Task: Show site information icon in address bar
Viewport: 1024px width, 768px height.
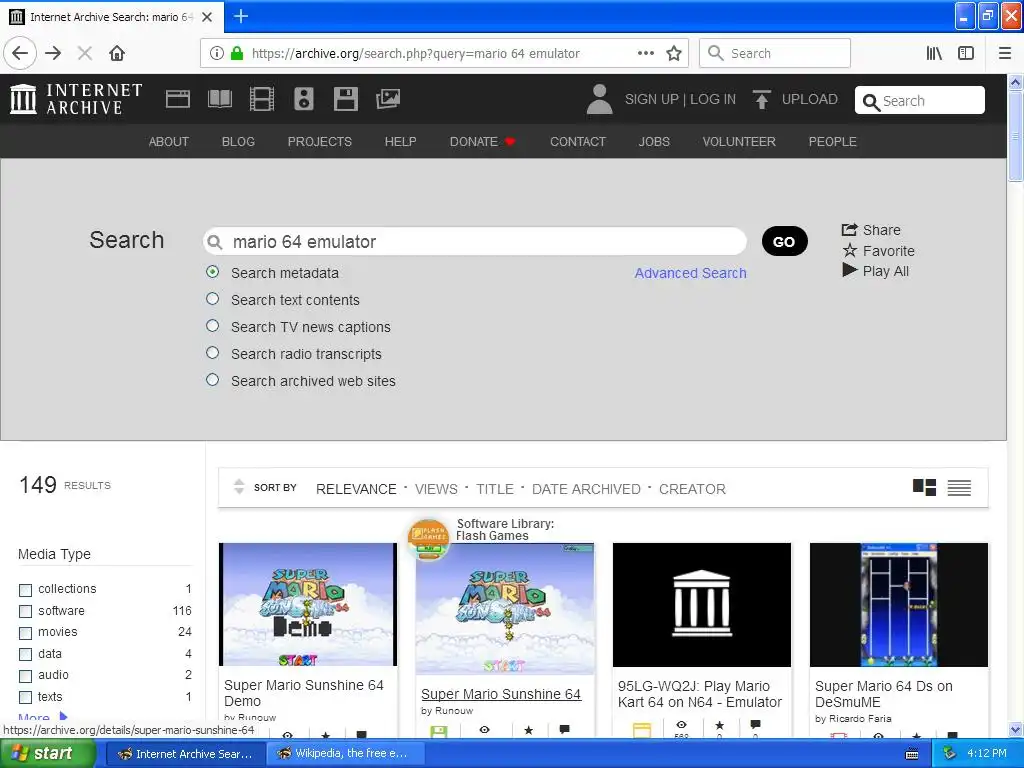Action: tap(216, 53)
